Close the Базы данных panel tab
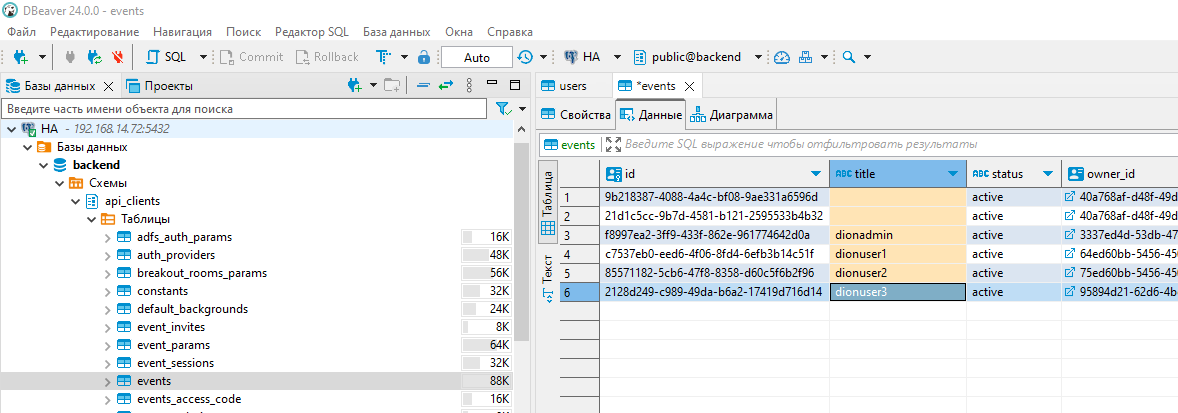1178x413 pixels. (107, 86)
